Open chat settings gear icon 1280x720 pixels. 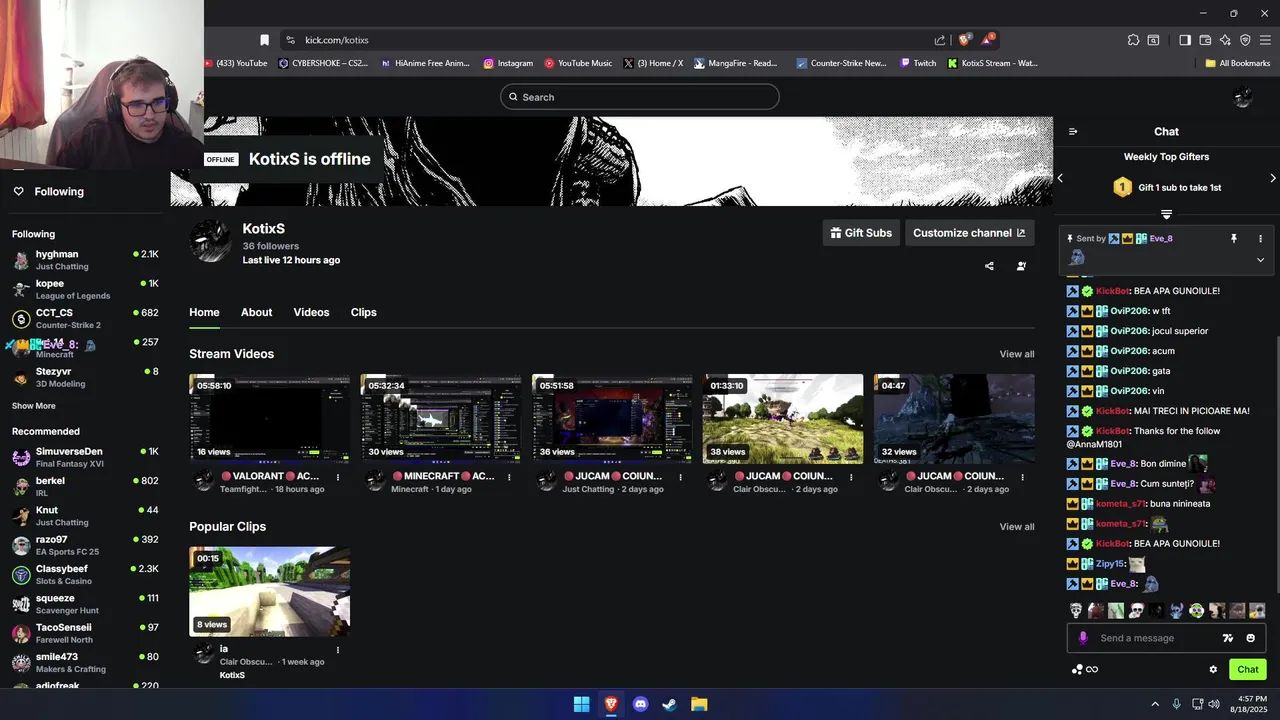[x=1213, y=670]
